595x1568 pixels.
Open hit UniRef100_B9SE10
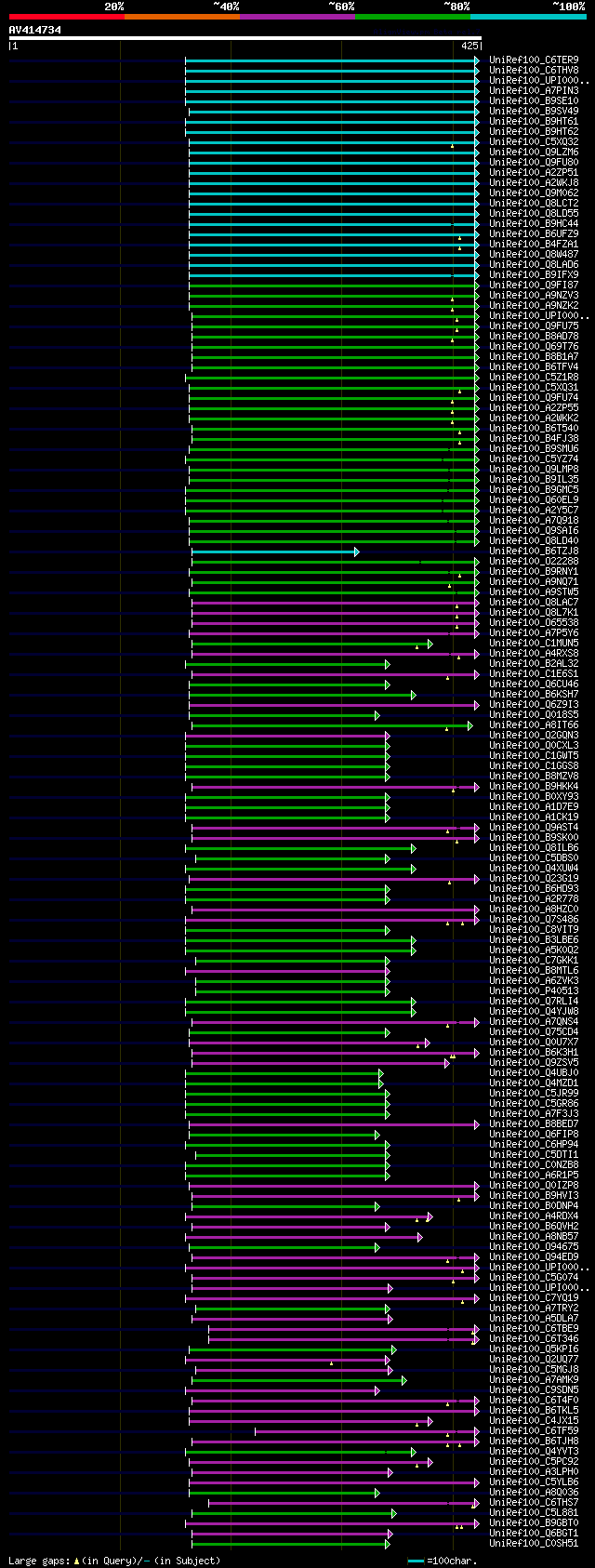coord(534,101)
